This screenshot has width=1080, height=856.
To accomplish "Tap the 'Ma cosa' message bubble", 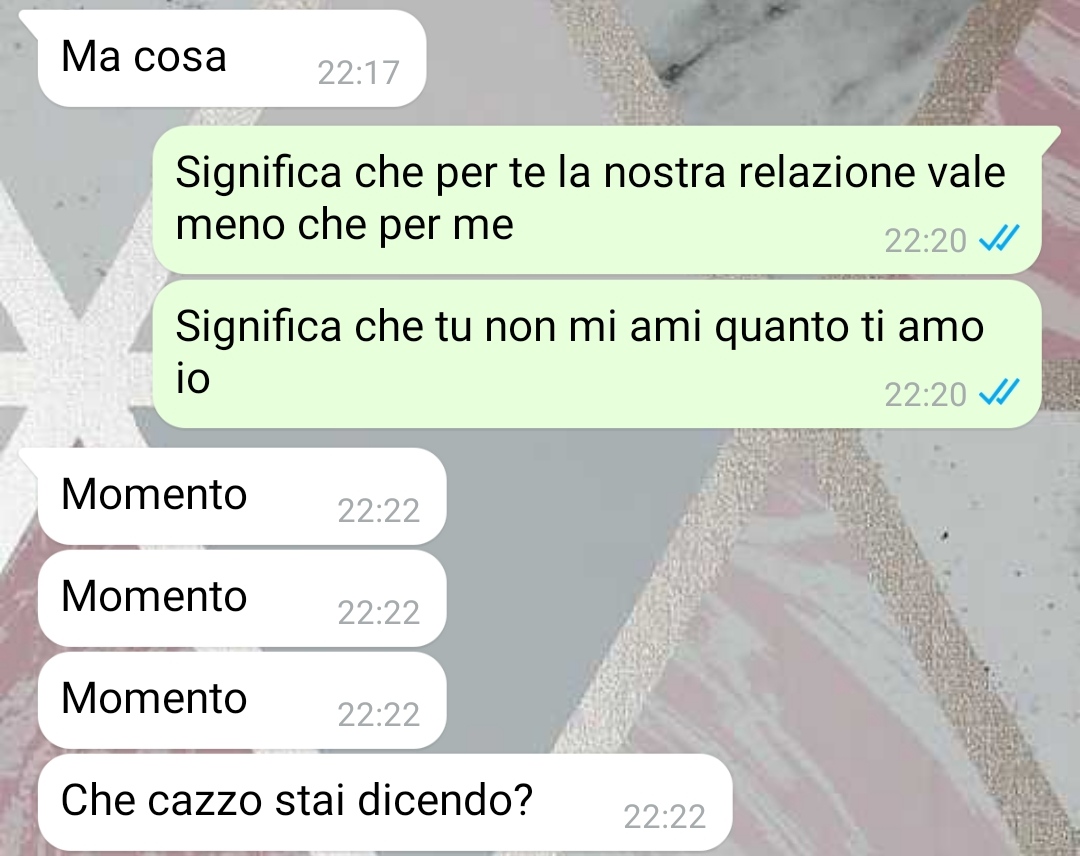I will [x=231, y=59].
